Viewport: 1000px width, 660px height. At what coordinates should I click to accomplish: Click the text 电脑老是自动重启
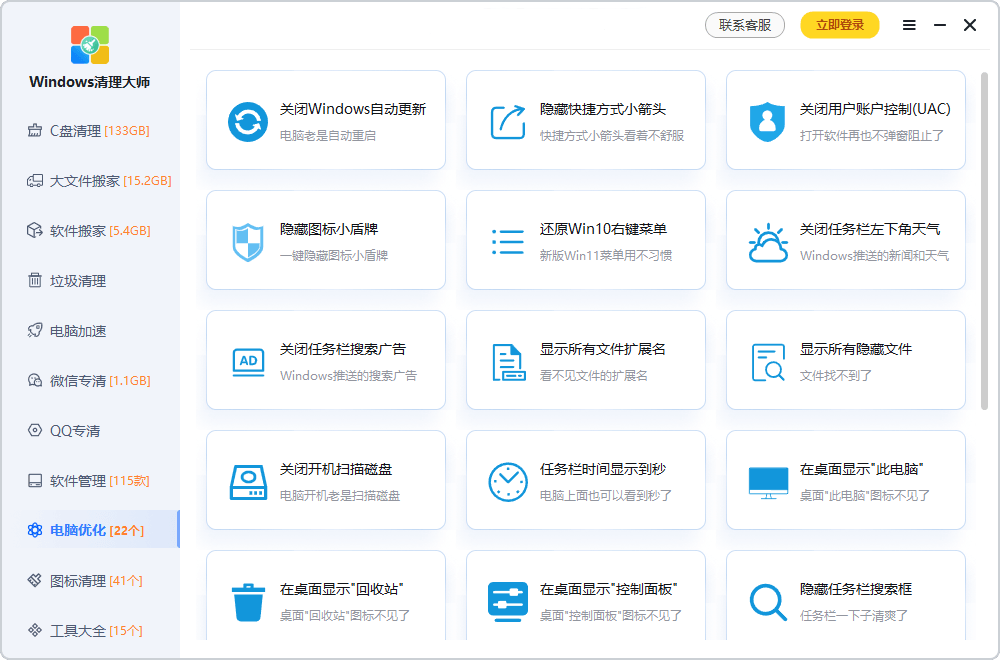pyautogui.click(x=328, y=136)
